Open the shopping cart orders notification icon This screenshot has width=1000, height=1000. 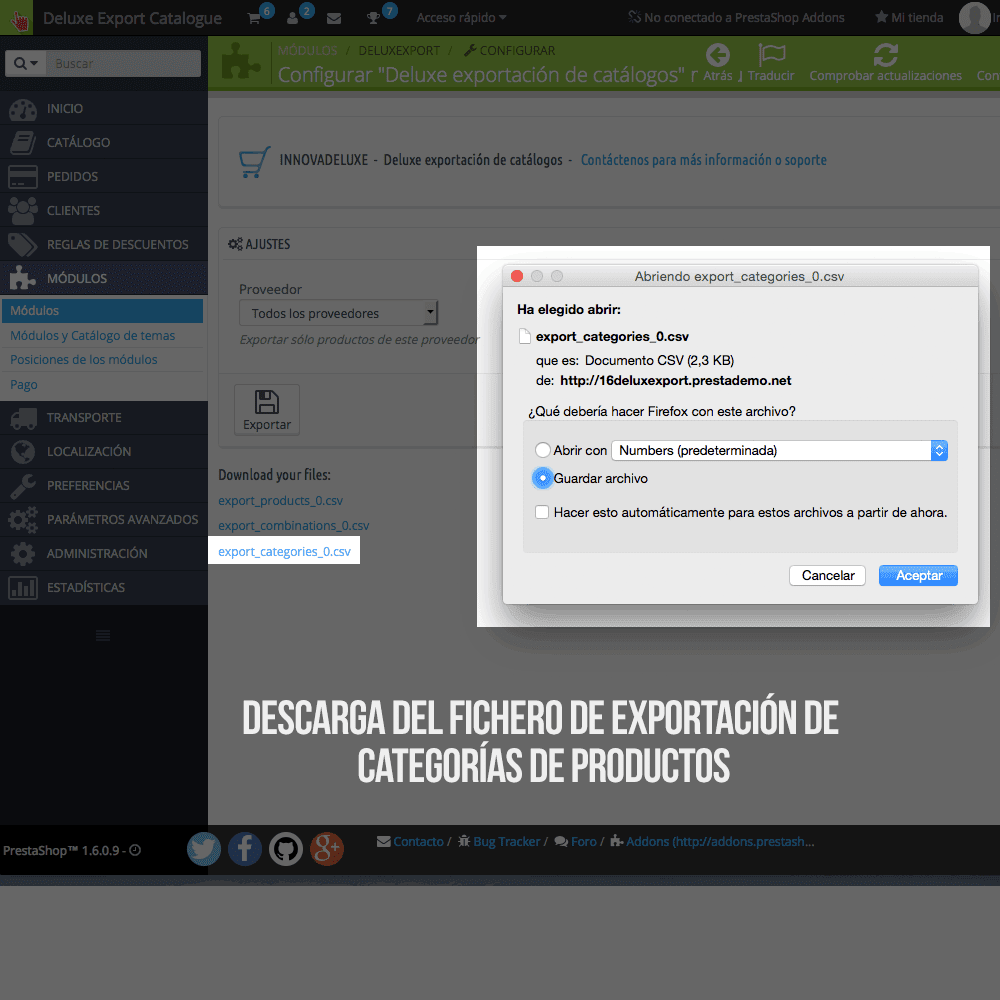[254, 18]
